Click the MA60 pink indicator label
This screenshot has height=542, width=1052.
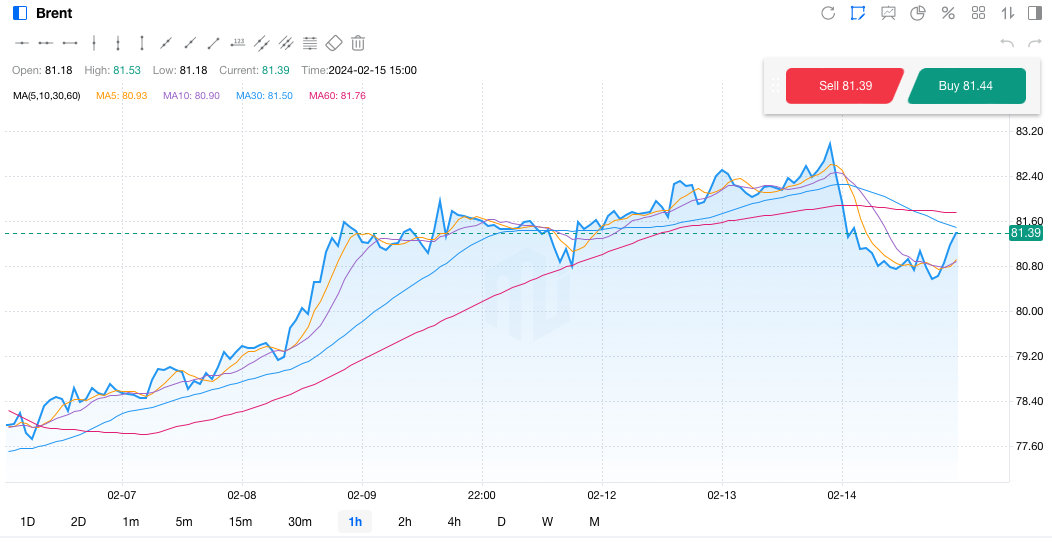point(337,96)
